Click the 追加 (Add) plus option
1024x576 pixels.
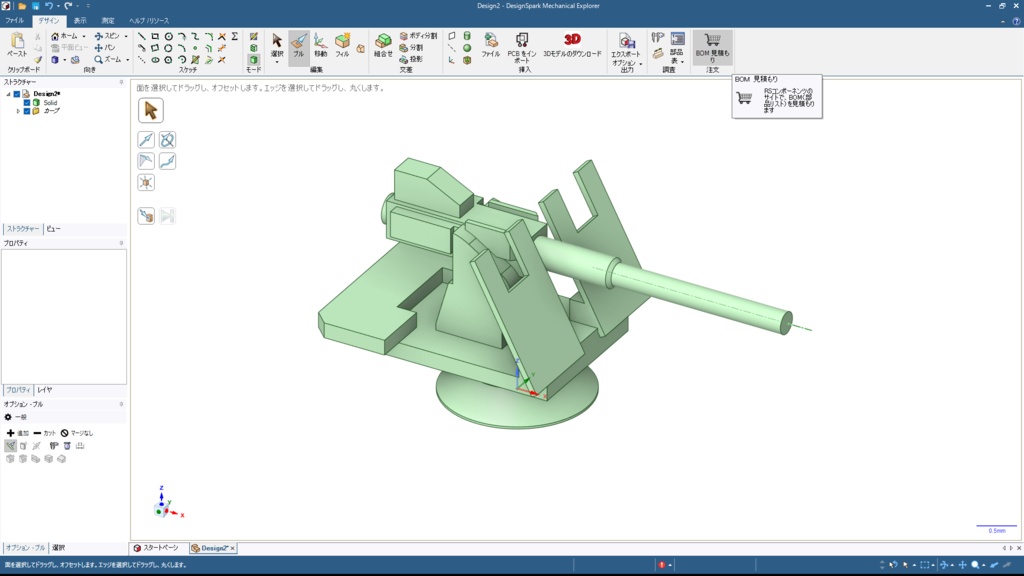18,433
